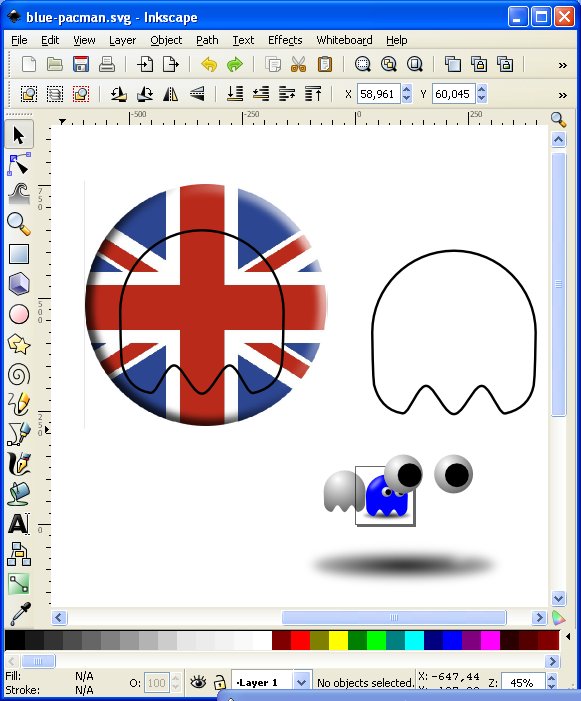The image size is (581, 701).
Task: Click New document icon
Action: pyautogui.click(x=29, y=64)
